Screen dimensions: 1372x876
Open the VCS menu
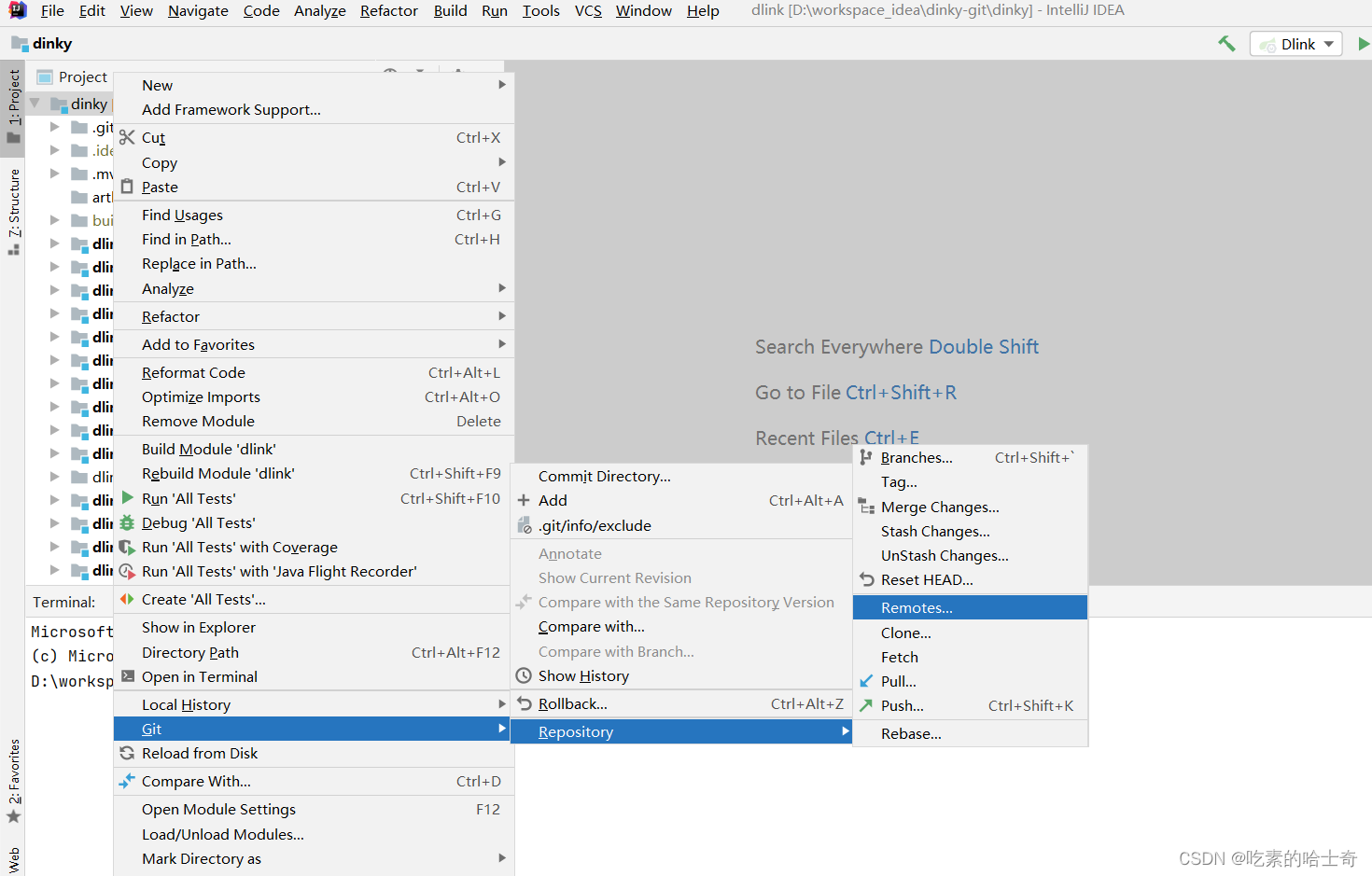tap(588, 10)
